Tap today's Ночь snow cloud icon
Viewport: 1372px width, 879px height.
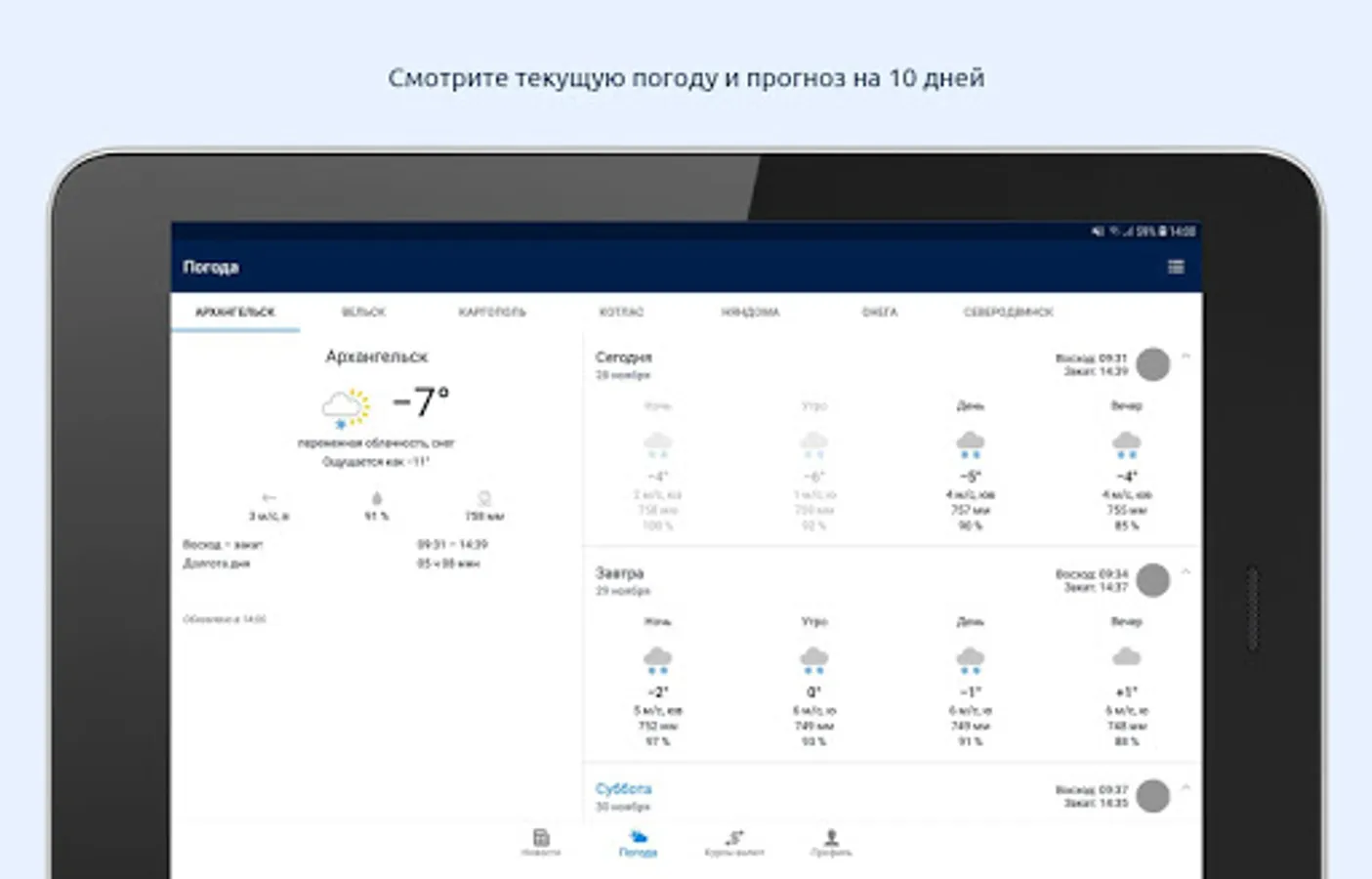coord(658,444)
